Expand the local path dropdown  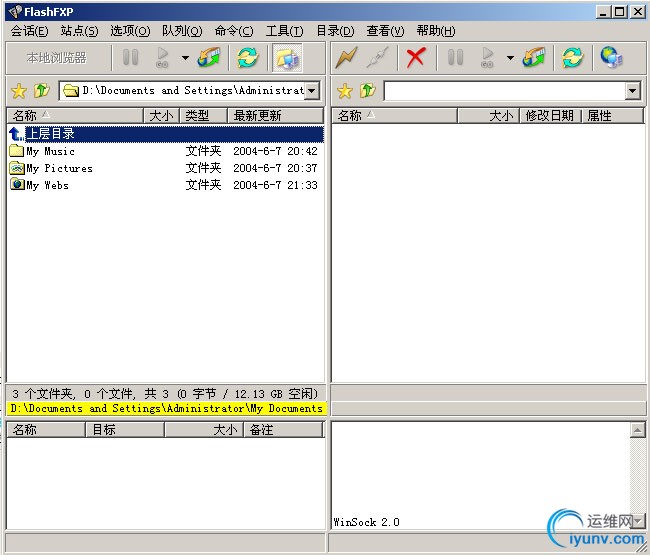(x=312, y=91)
